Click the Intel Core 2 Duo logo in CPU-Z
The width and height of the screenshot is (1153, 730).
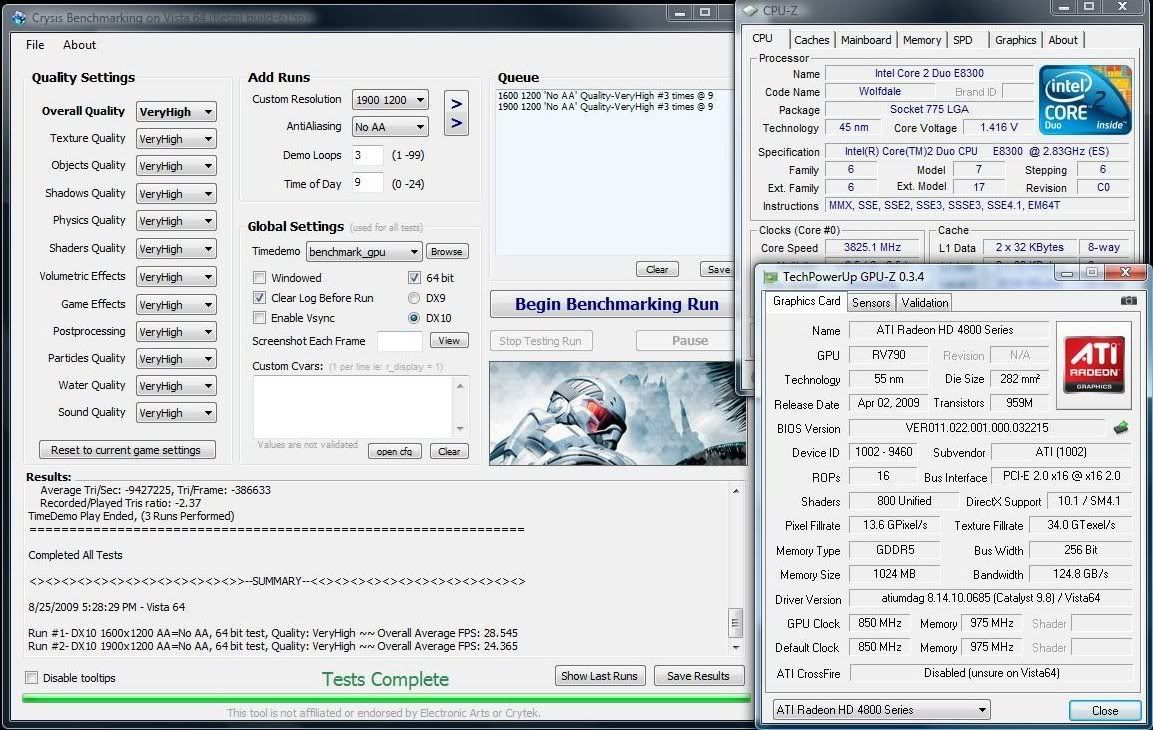1085,99
